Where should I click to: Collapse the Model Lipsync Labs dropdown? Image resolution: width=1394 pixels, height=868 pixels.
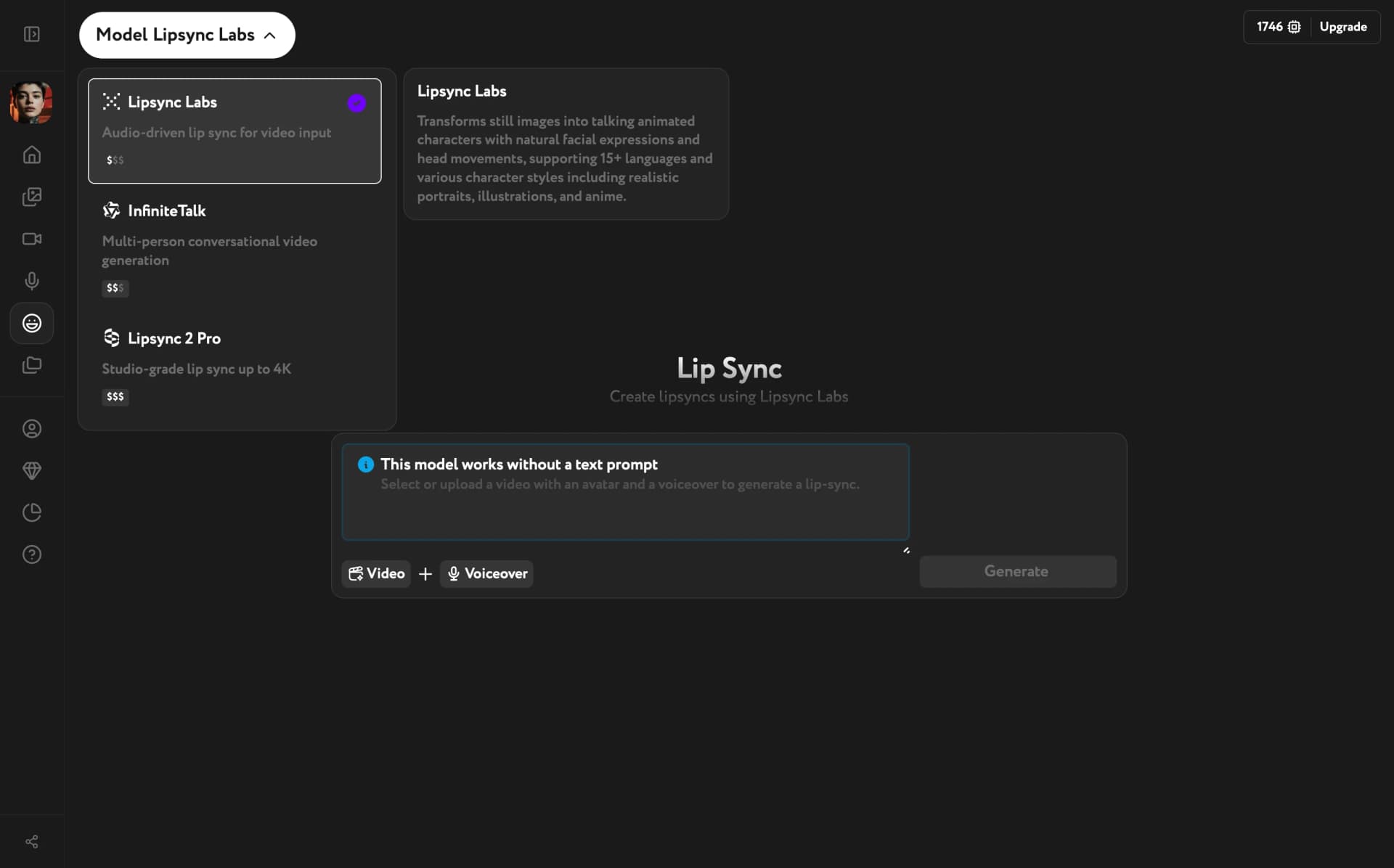[186, 34]
